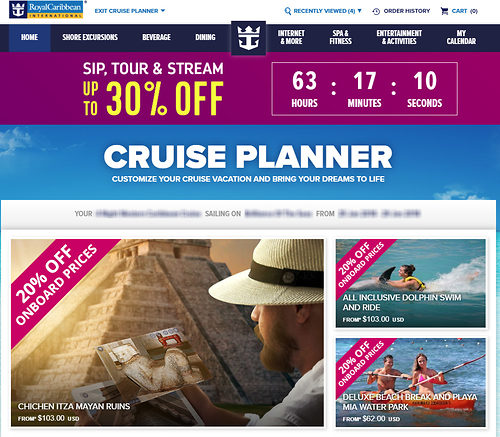Viewport: 500px width, 437px height.
Task: Click the recently viewed magnifier icon
Action: (288, 11)
